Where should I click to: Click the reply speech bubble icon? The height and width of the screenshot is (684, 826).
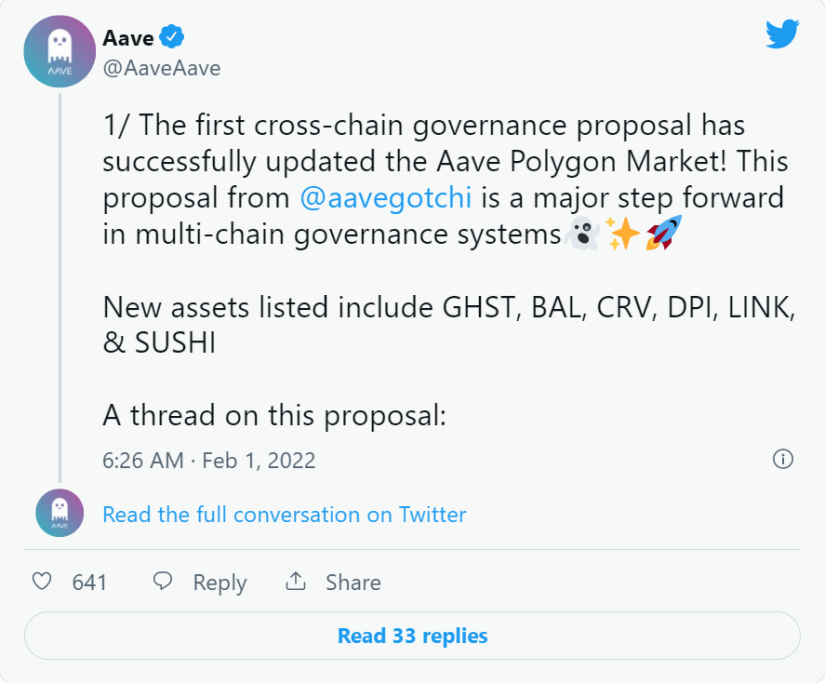[x=162, y=581]
